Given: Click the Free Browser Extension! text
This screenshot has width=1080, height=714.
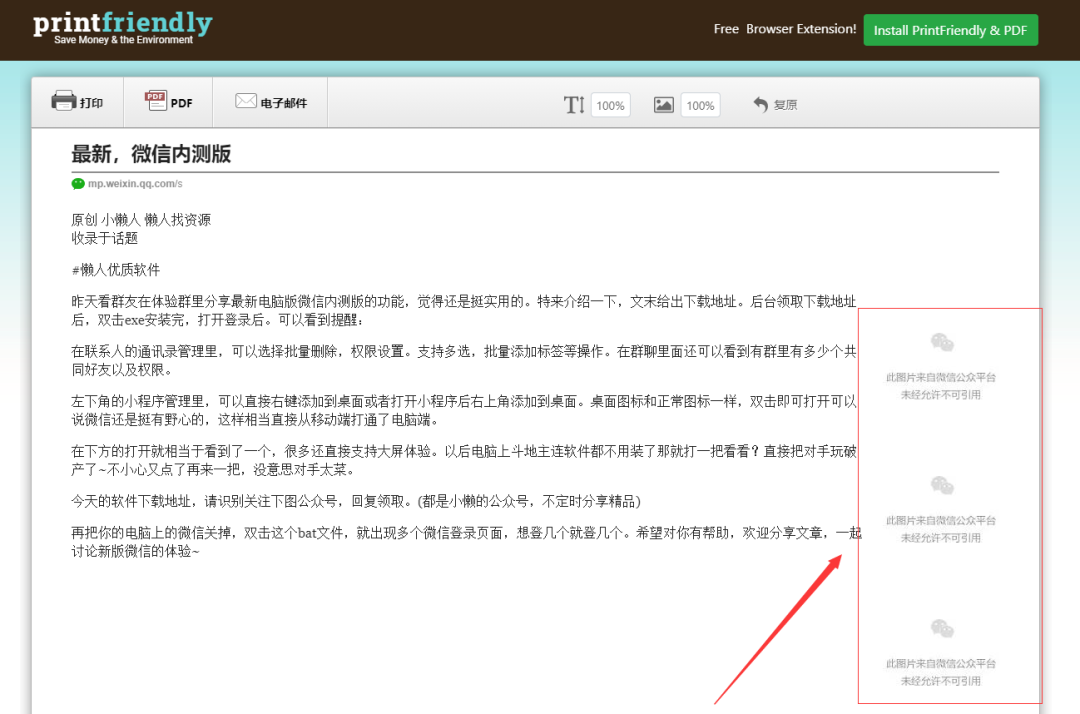Looking at the screenshot, I should tap(785, 29).
